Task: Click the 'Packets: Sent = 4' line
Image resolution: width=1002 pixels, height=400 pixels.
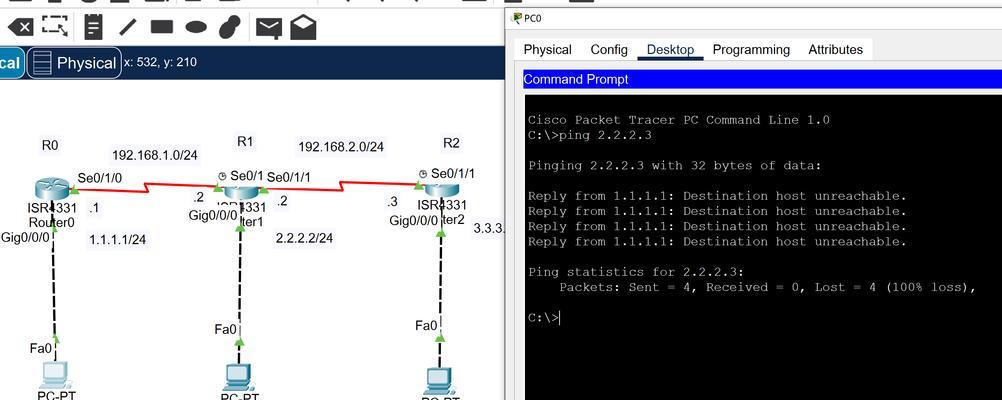Action: coord(767,288)
